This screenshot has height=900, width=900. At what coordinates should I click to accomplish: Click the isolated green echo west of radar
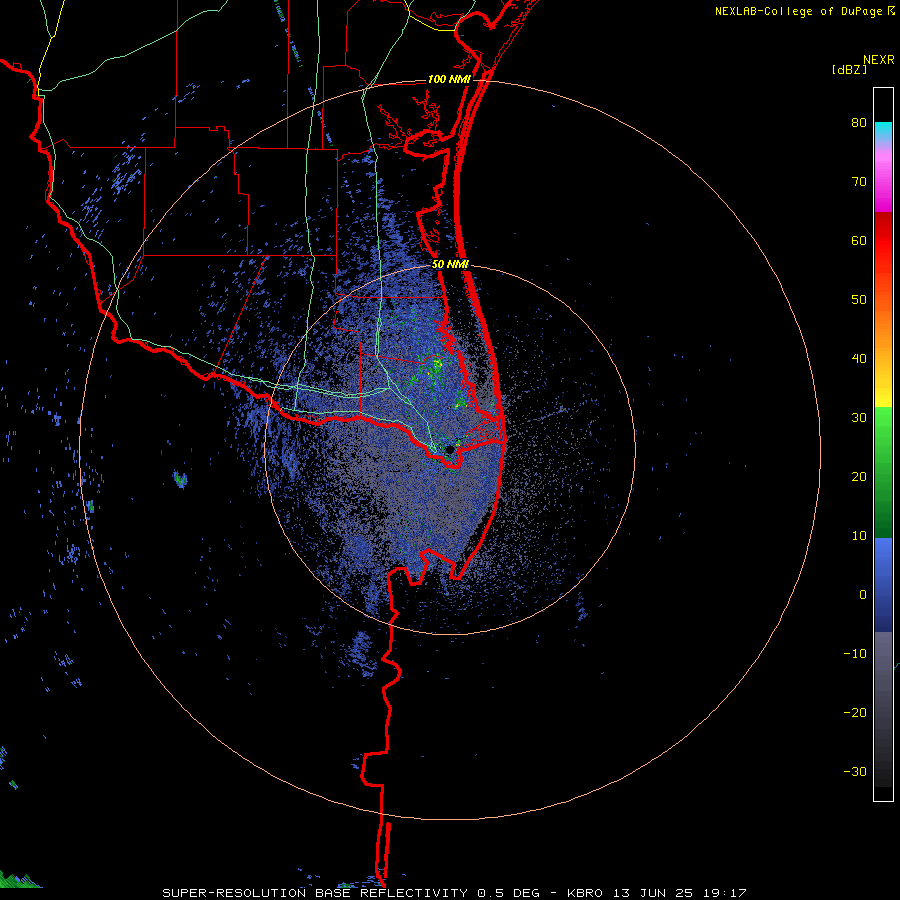coord(180,479)
